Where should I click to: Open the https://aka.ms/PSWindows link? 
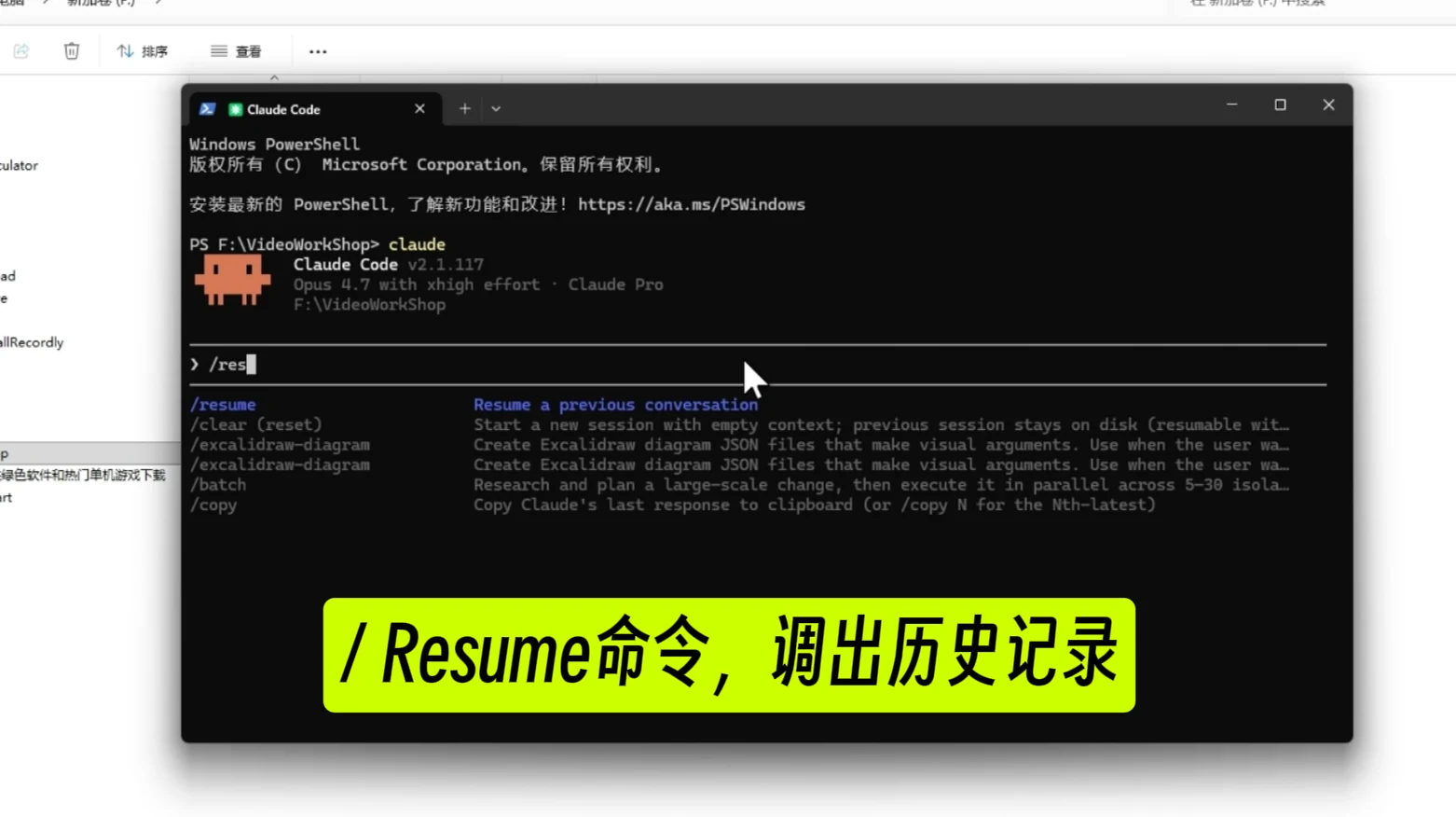click(691, 204)
